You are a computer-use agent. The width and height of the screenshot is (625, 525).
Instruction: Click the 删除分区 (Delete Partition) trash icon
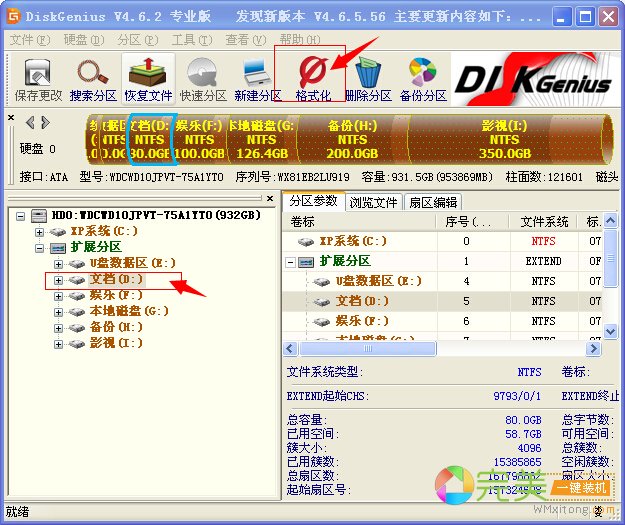[368, 79]
